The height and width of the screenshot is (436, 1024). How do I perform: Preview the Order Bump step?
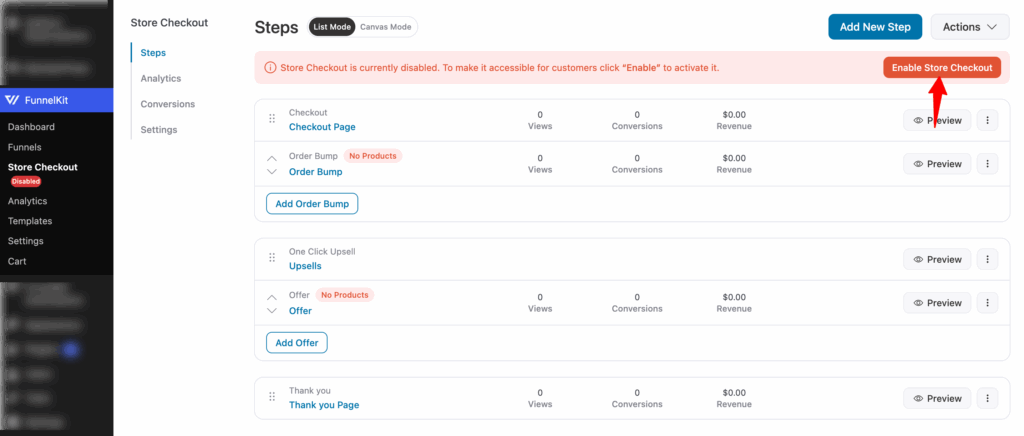937,164
